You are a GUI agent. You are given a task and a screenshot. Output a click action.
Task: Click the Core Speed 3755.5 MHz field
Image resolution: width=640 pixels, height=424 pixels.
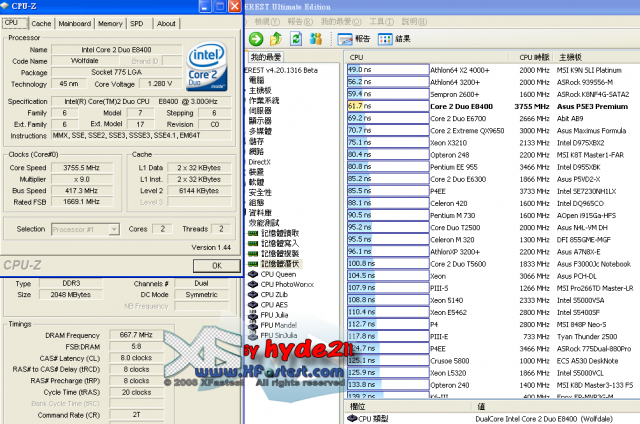pos(82,168)
